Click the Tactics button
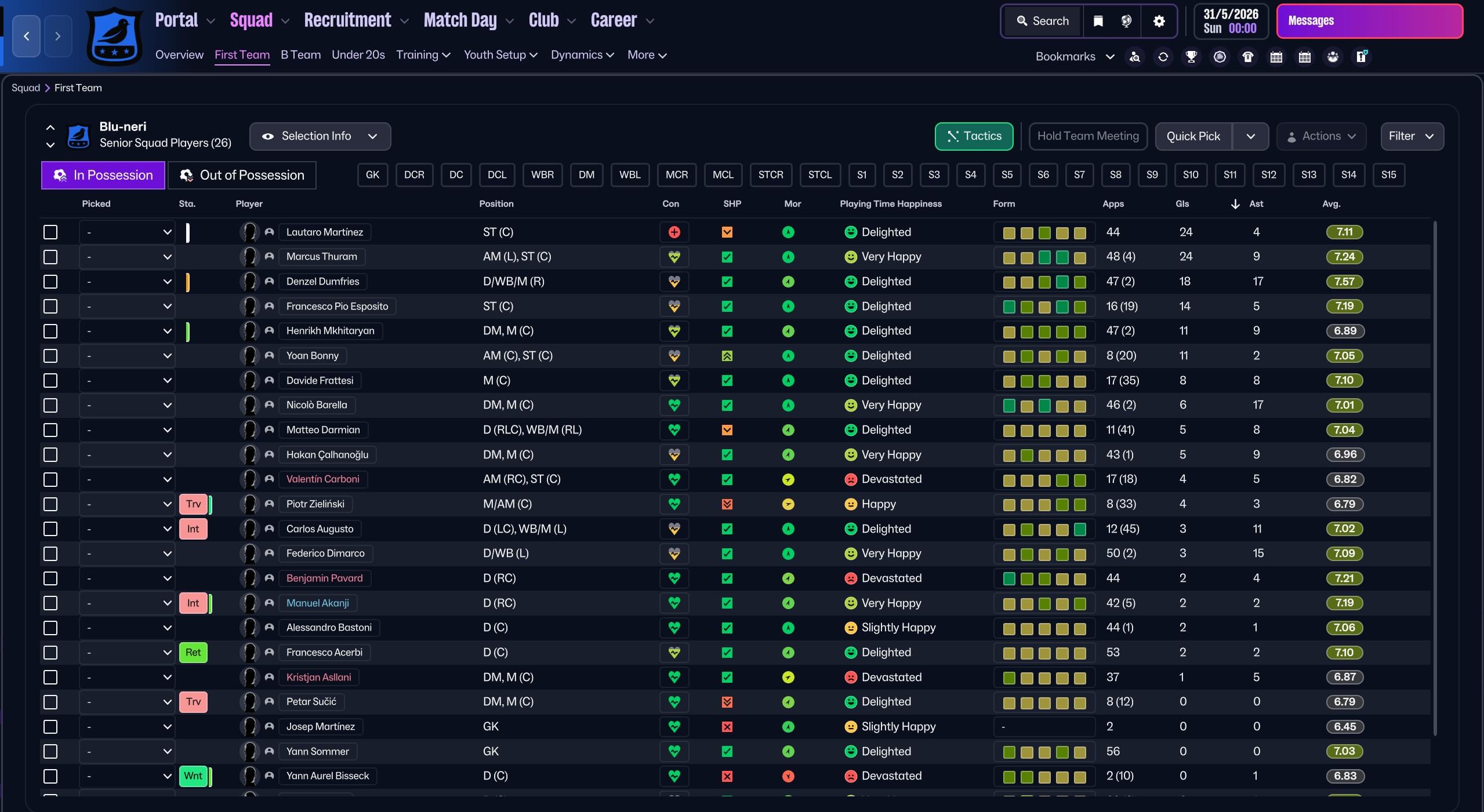 [x=974, y=136]
